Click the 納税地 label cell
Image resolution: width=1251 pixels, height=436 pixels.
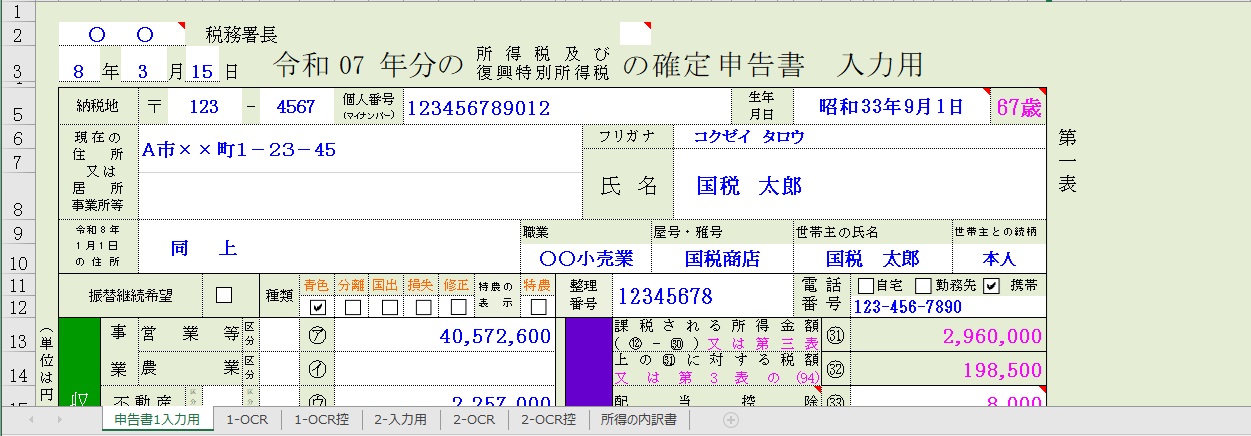[98, 106]
